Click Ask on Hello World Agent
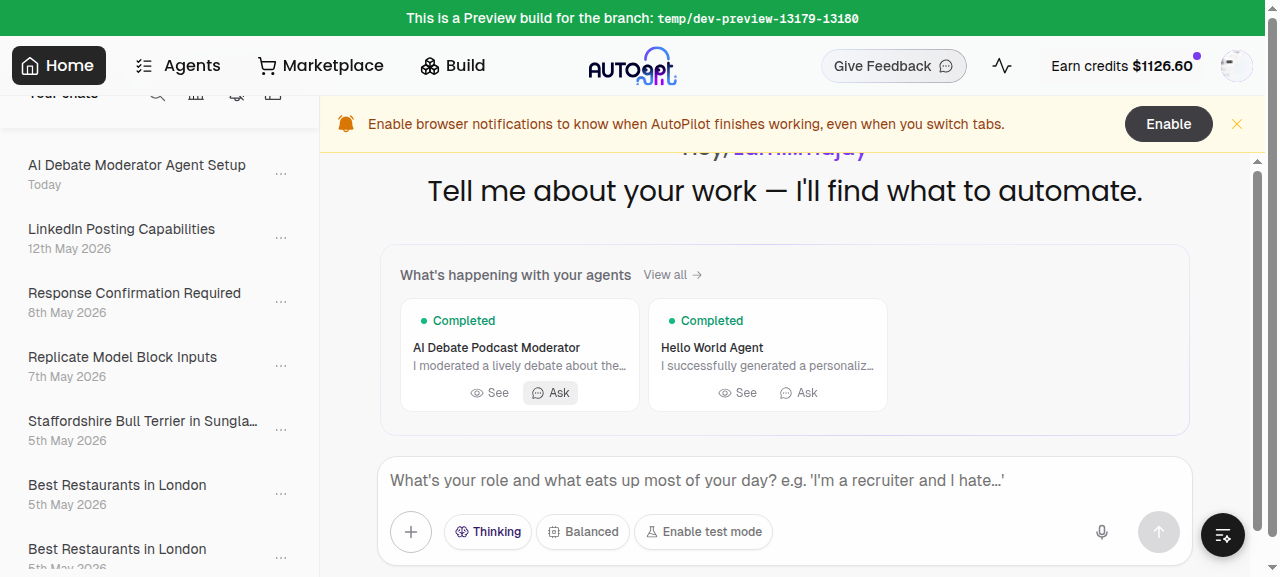 click(798, 393)
